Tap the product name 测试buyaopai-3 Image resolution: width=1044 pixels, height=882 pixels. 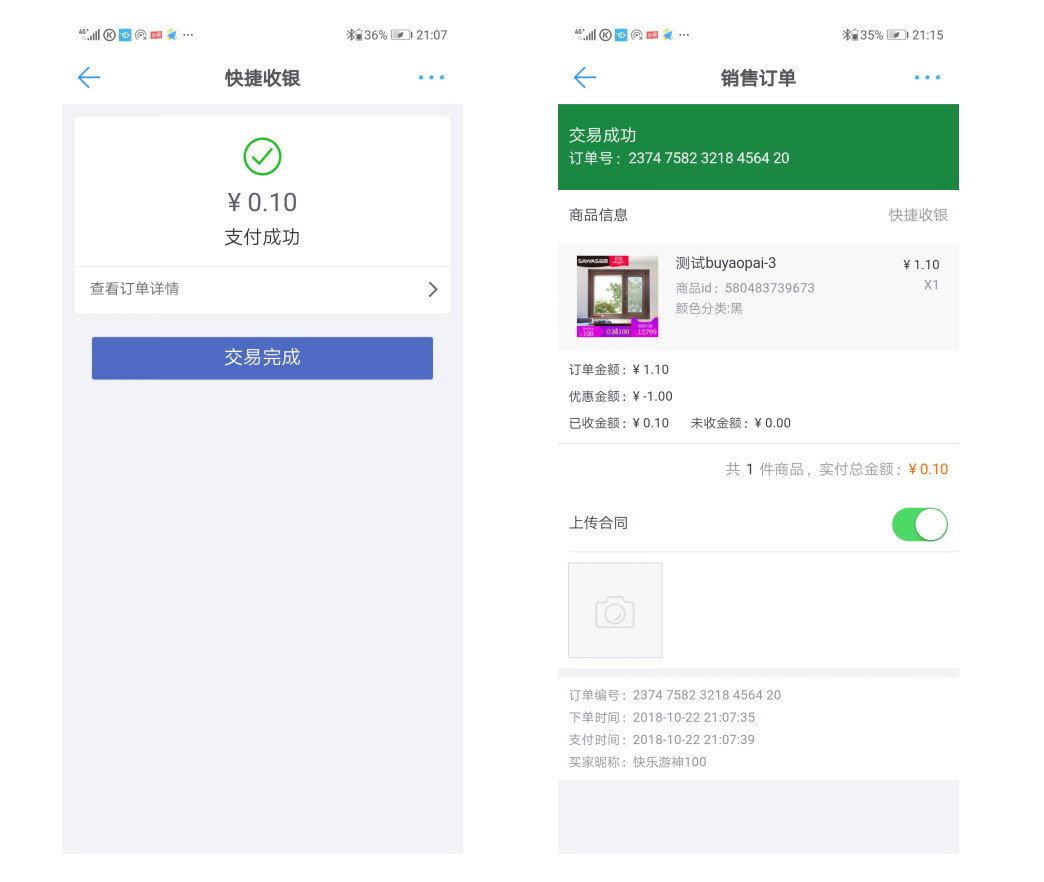click(726, 264)
